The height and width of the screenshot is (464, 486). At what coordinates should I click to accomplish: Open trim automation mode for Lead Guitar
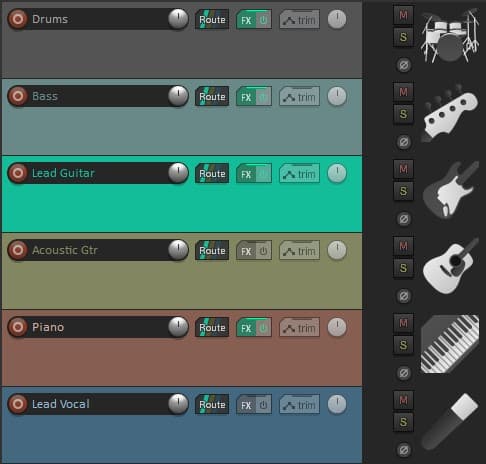point(299,174)
